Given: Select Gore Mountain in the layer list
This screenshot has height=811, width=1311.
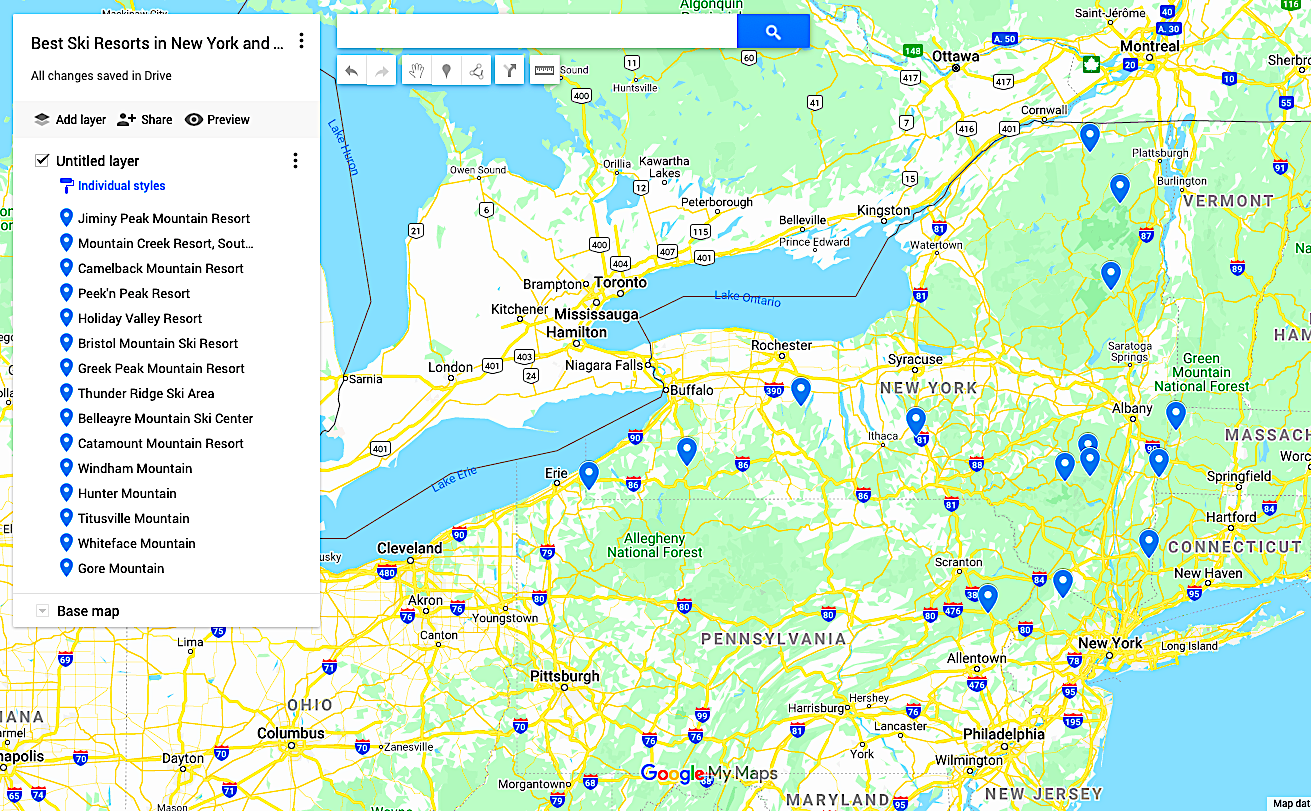Looking at the screenshot, I should [x=121, y=568].
